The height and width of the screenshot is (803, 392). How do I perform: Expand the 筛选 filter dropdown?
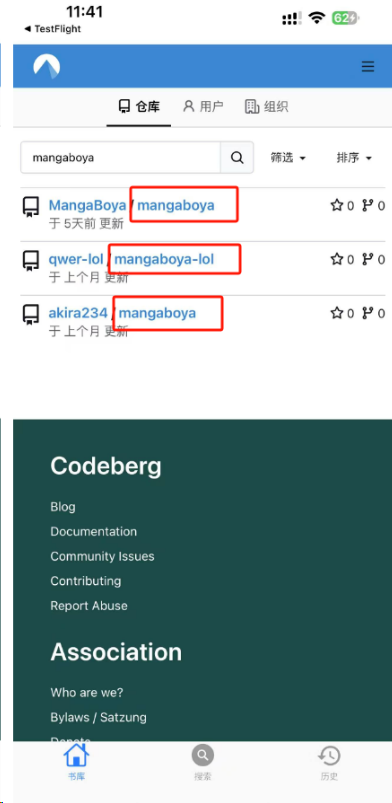pos(288,158)
